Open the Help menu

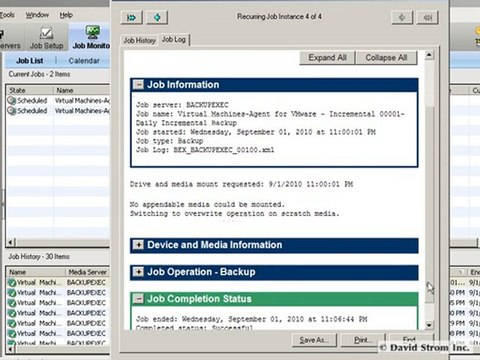66,15
